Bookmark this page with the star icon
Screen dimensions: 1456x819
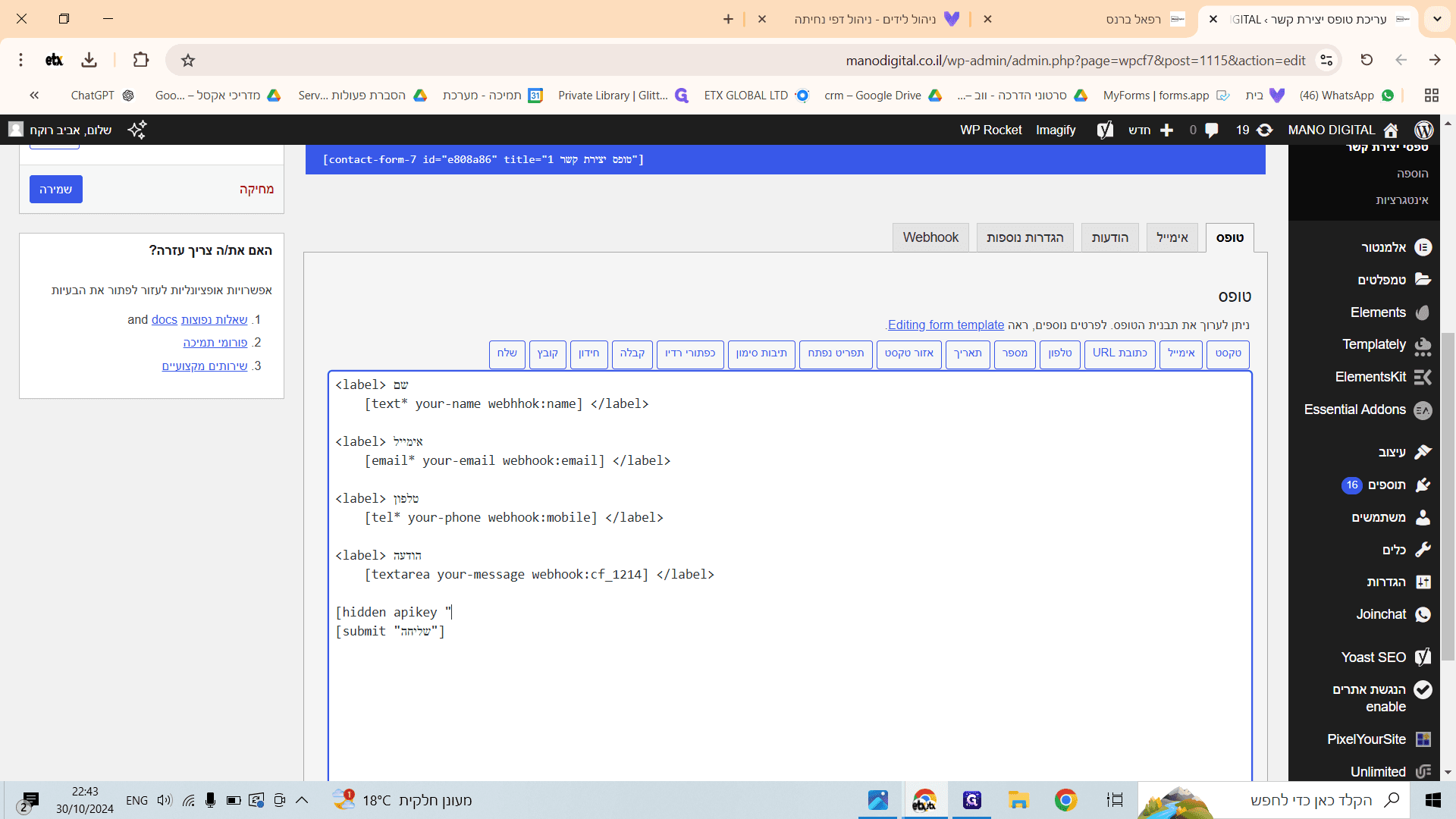coord(188,60)
